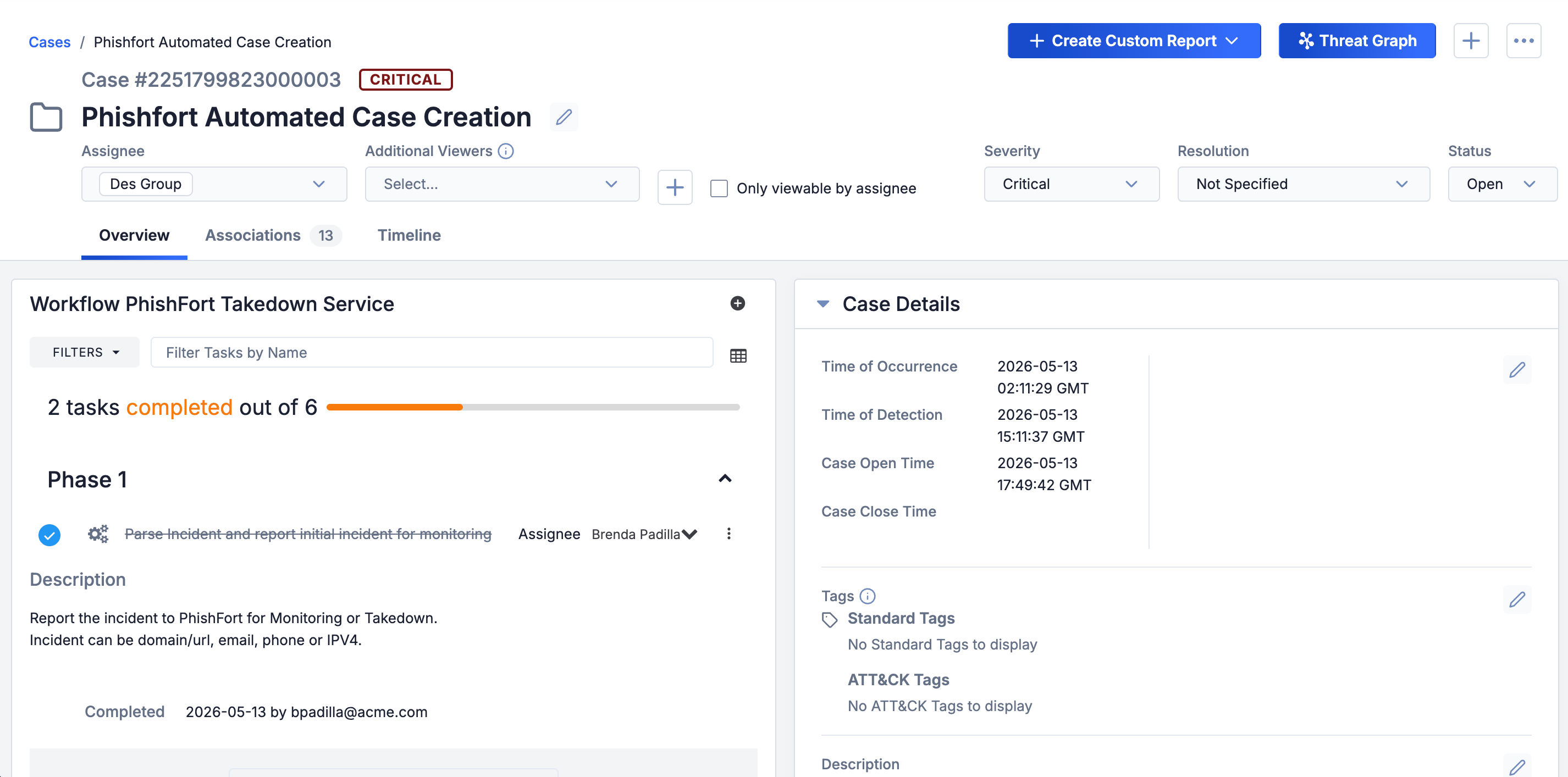The image size is (1568, 777).
Task: Click the tasks completed progress bar
Action: (x=533, y=407)
